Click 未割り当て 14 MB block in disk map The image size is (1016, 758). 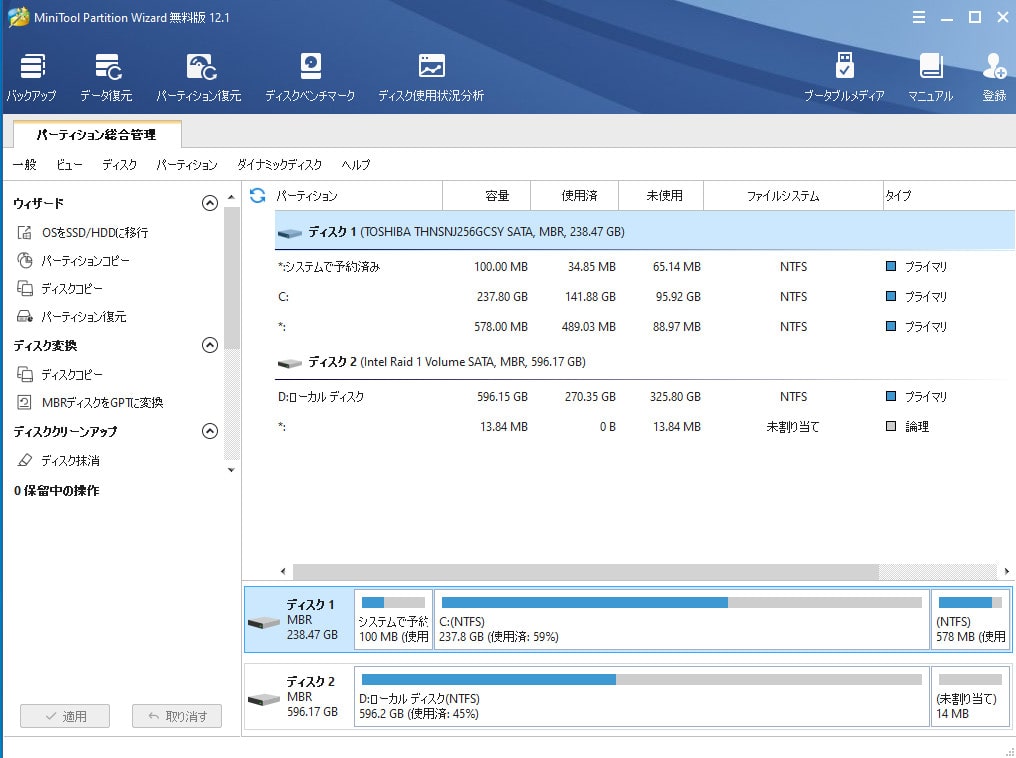tap(970, 697)
